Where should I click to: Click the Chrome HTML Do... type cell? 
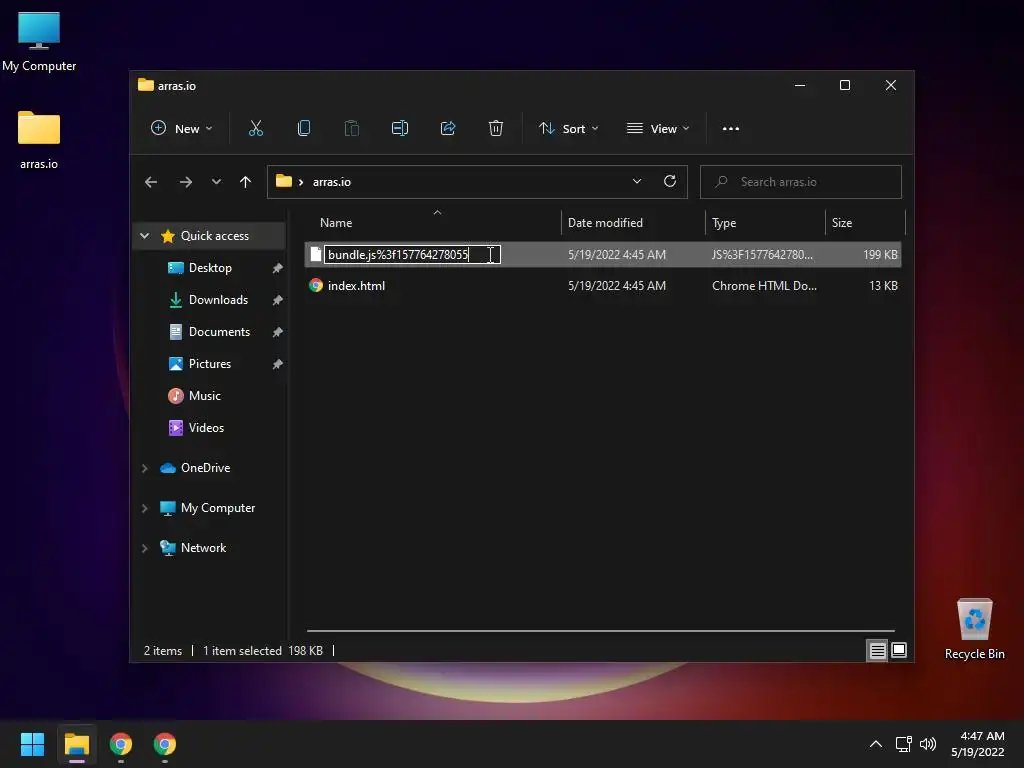764,285
